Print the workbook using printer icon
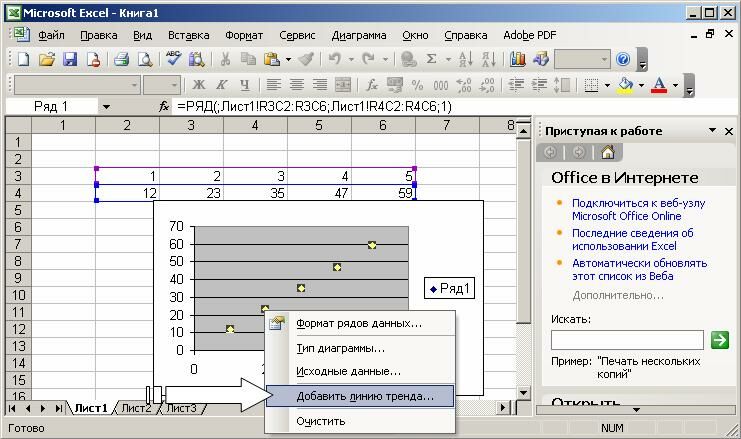The width and height of the screenshot is (741, 439). pyautogui.click(x=121, y=60)
